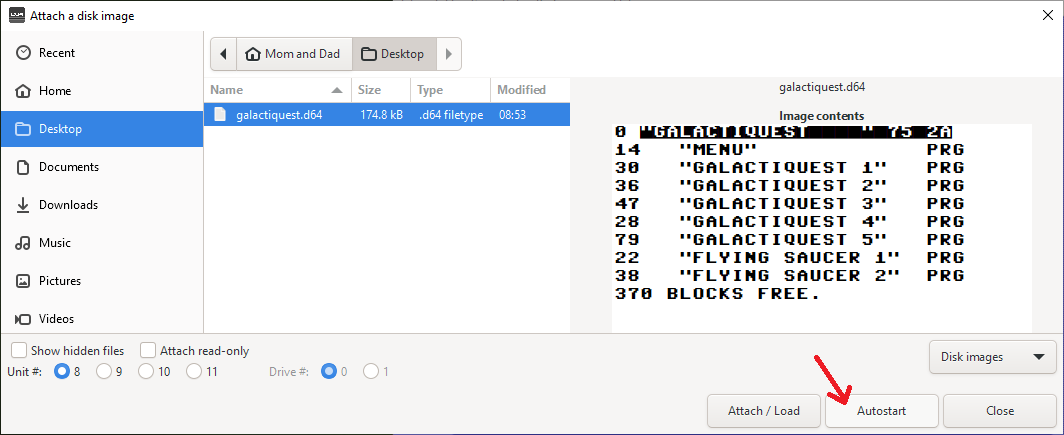The width and height of the screenshot is (1064, 435).
Task: Open the Disk images filter dropdown
Action: (x=993, y=357)
